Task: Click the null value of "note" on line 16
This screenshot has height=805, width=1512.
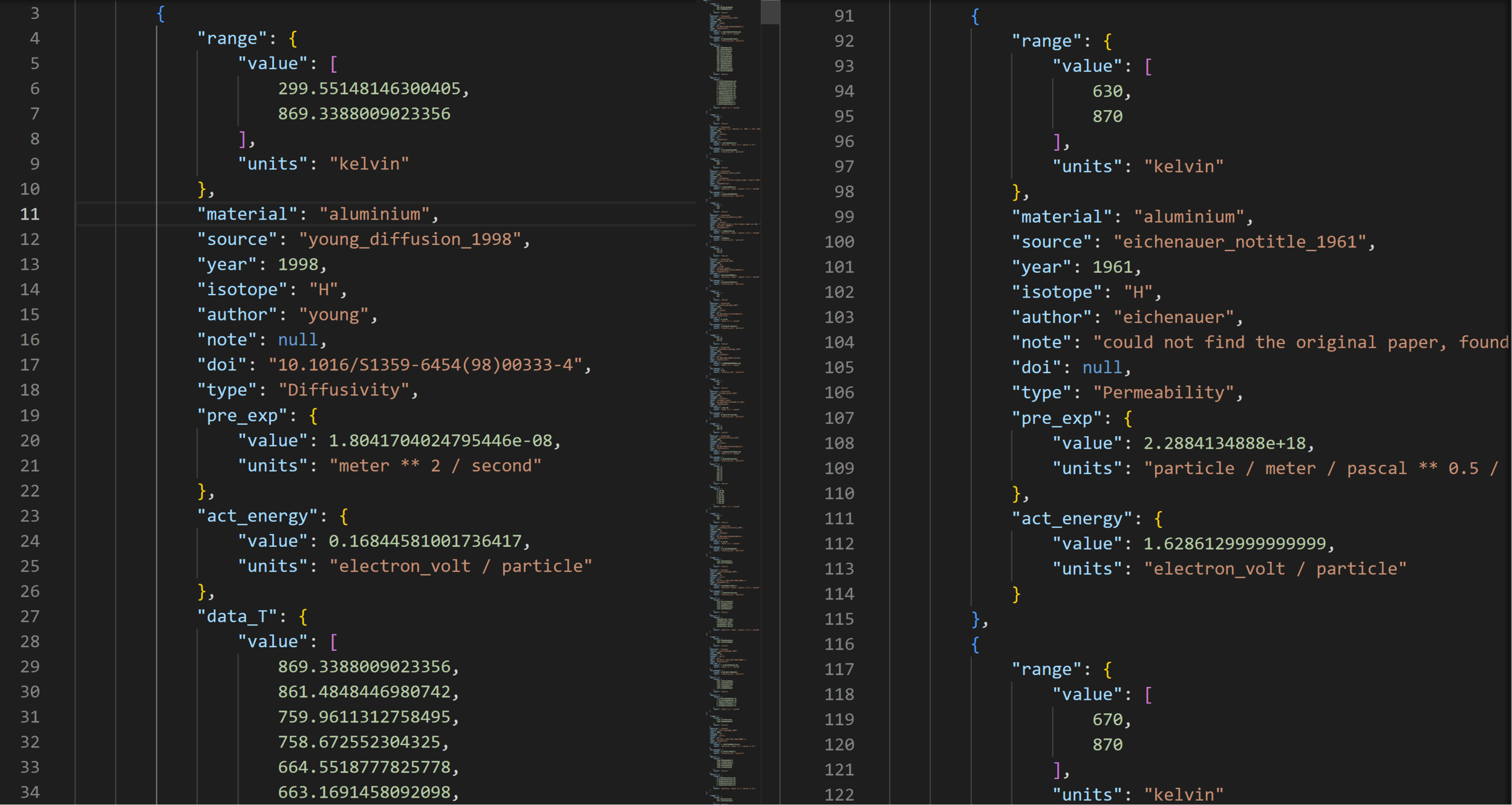Action: [298, 340]
